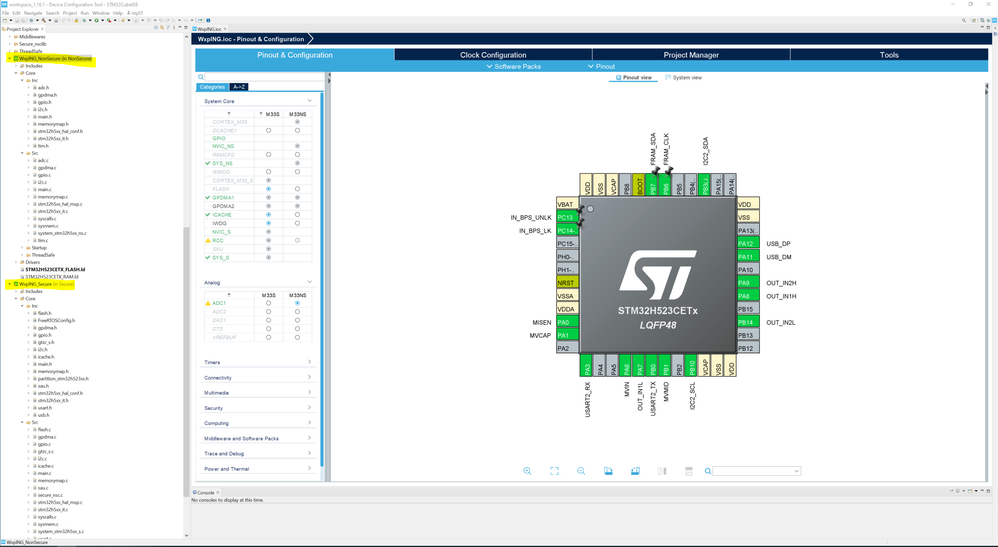Select M33S radio for ADC1

269,303
